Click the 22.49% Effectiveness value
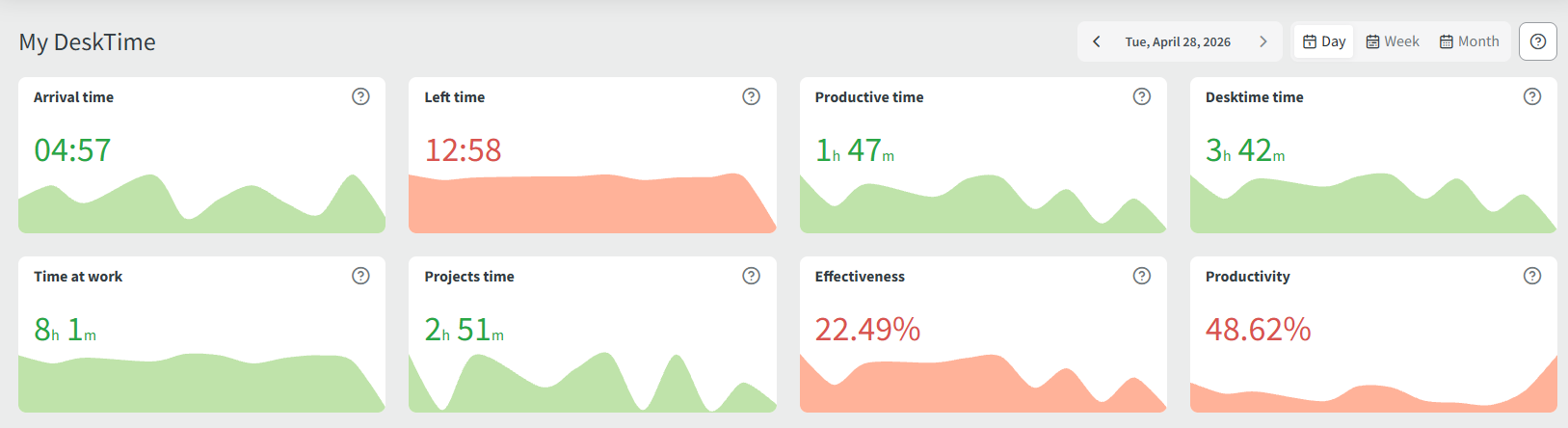 [x=867, y=330]
